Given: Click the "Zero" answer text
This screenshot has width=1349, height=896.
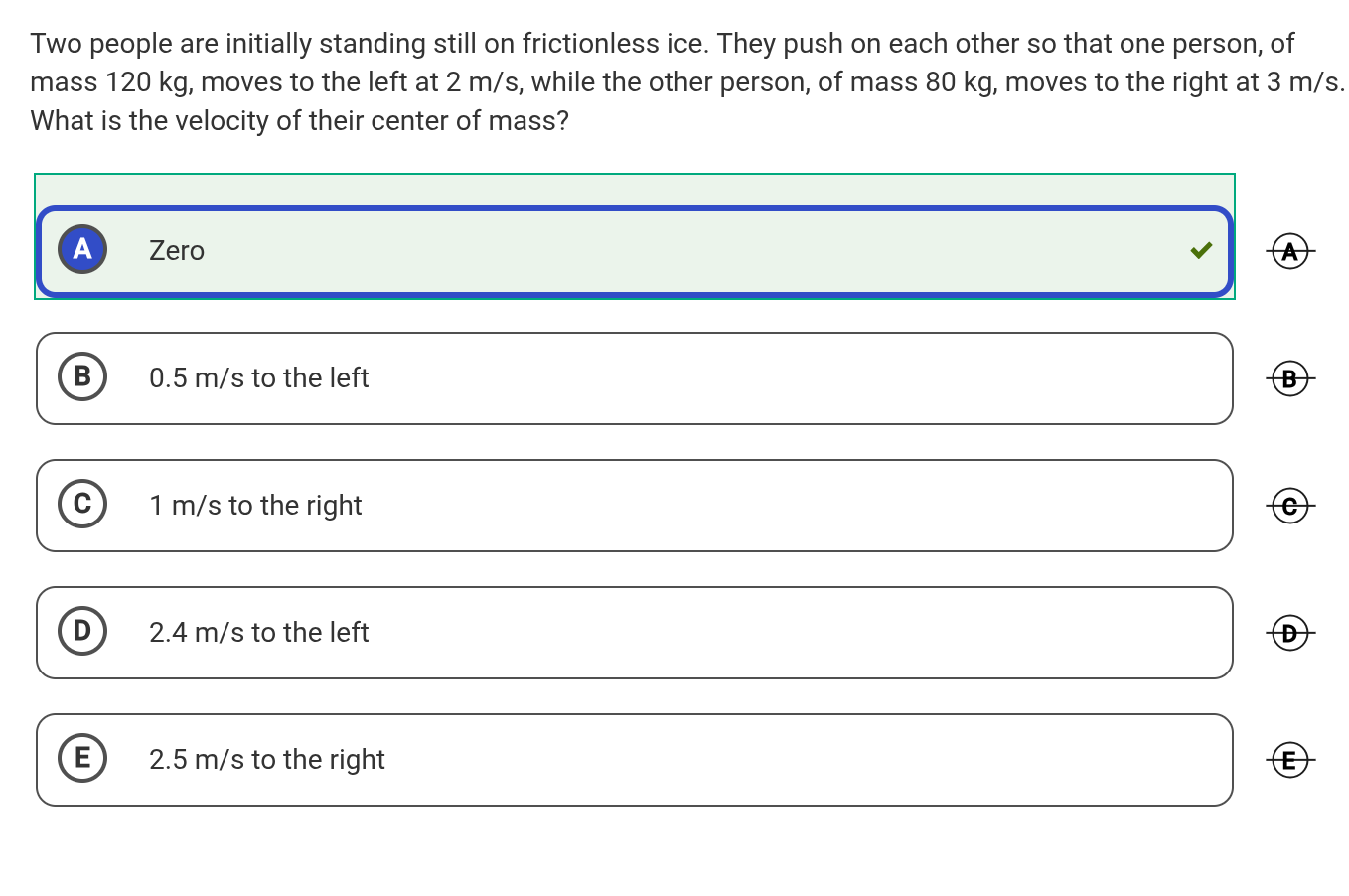Looking at the screenshot, I should coord(177,251).
